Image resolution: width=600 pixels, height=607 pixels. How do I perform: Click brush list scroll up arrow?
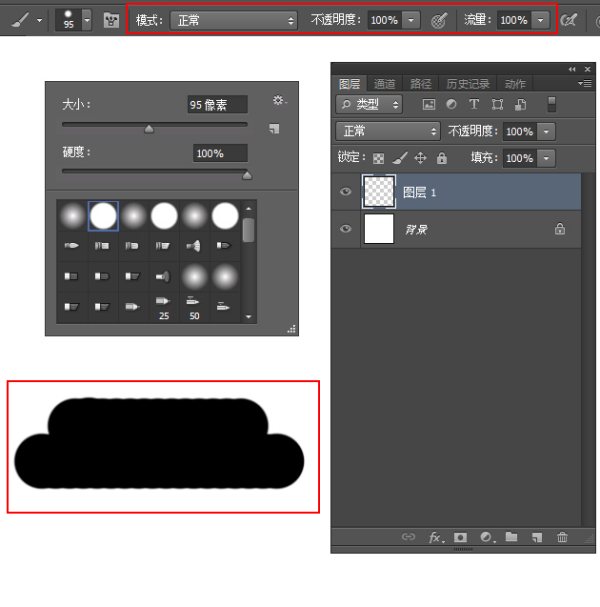pos(249,208)
